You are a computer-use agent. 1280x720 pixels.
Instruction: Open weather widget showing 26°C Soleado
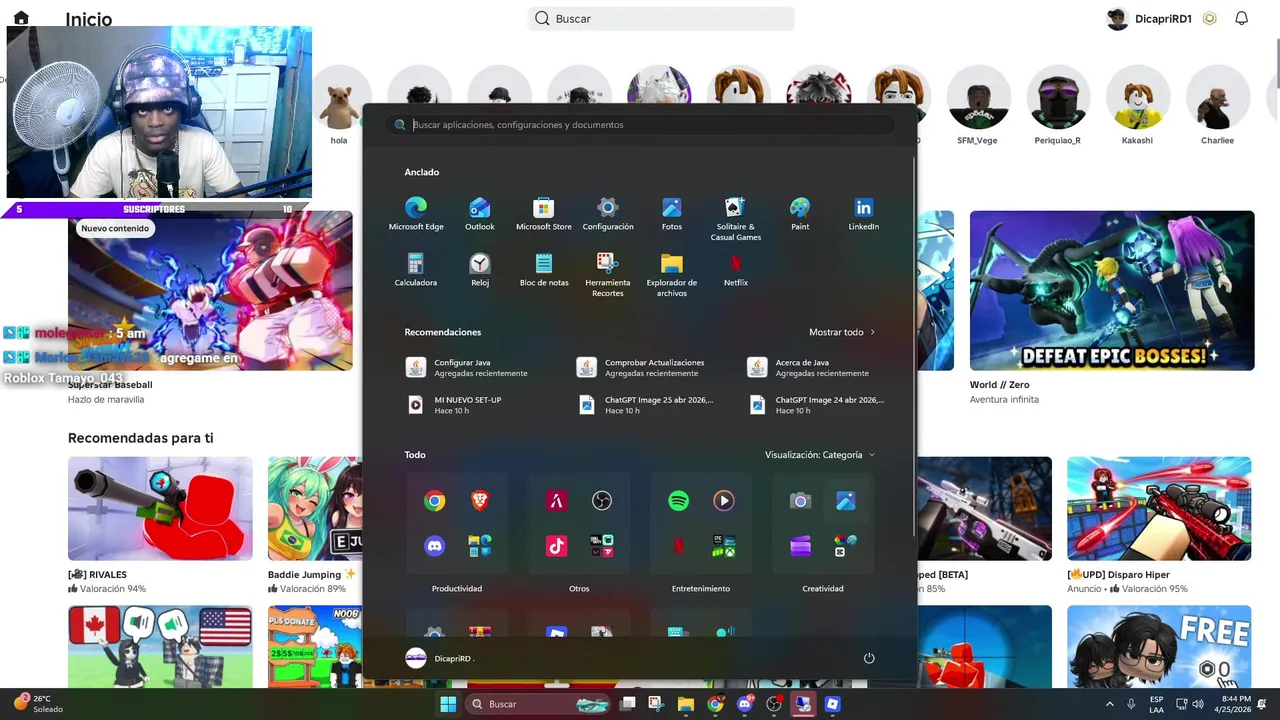pos(38,704)
